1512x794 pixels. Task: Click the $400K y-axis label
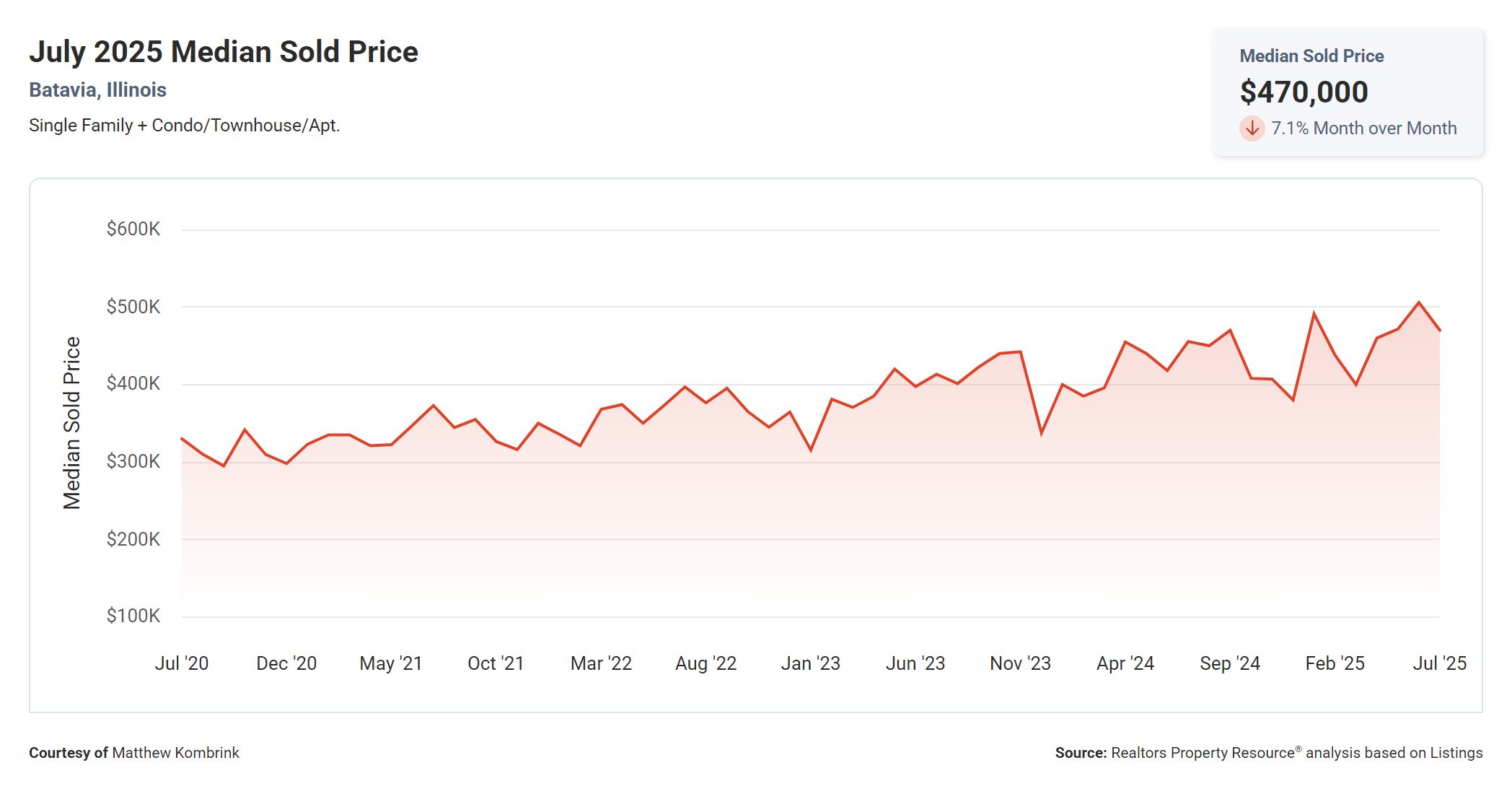tap(133, 384)
